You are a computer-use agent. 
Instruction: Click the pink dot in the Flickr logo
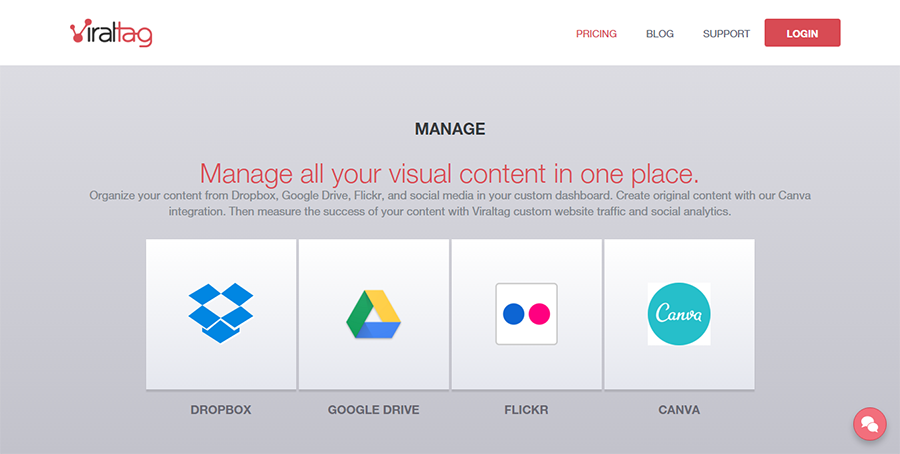[540, 314]
